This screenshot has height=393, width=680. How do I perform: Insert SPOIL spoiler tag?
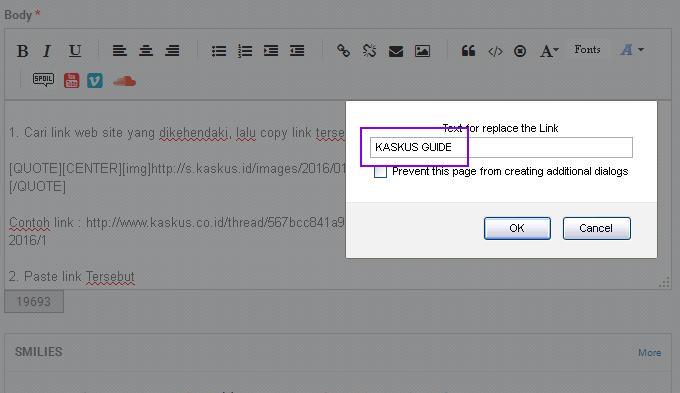point(43,80)
